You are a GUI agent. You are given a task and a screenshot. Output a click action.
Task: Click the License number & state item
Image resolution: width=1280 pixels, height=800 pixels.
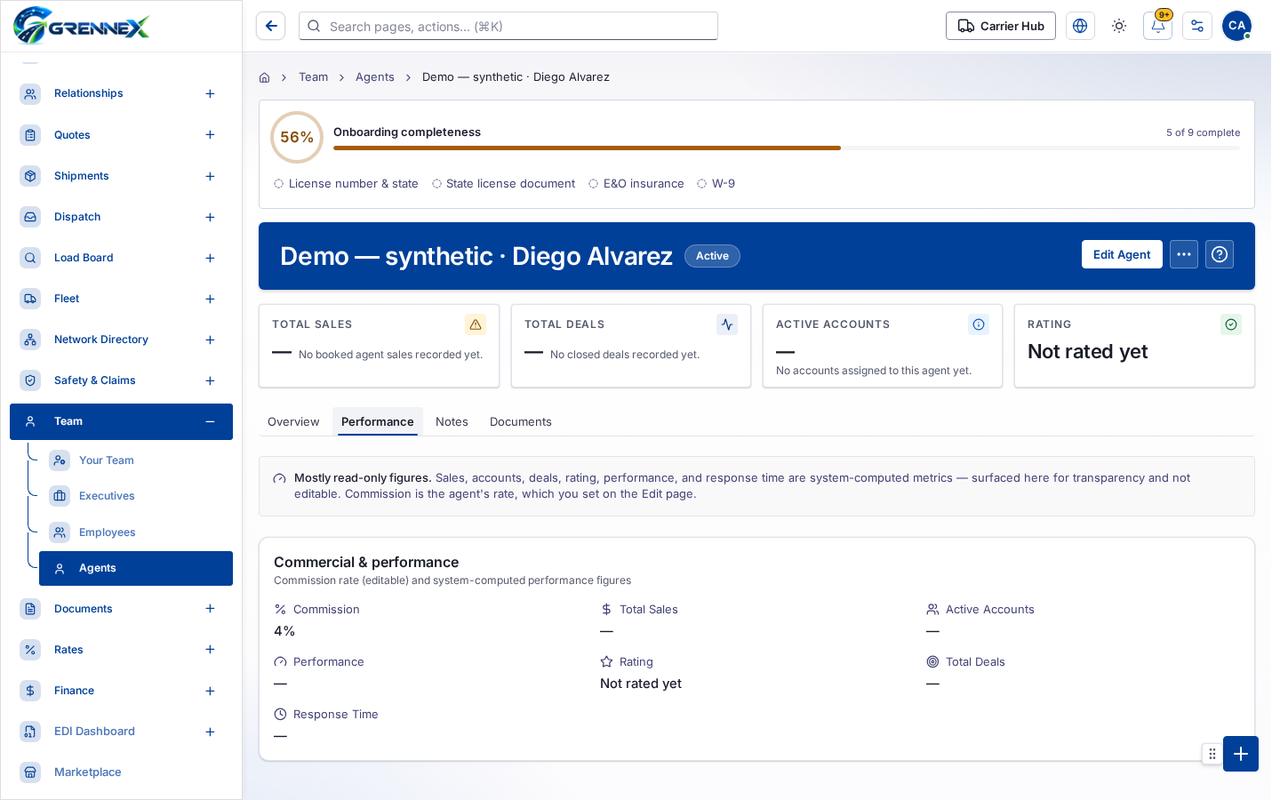(346, 184)
